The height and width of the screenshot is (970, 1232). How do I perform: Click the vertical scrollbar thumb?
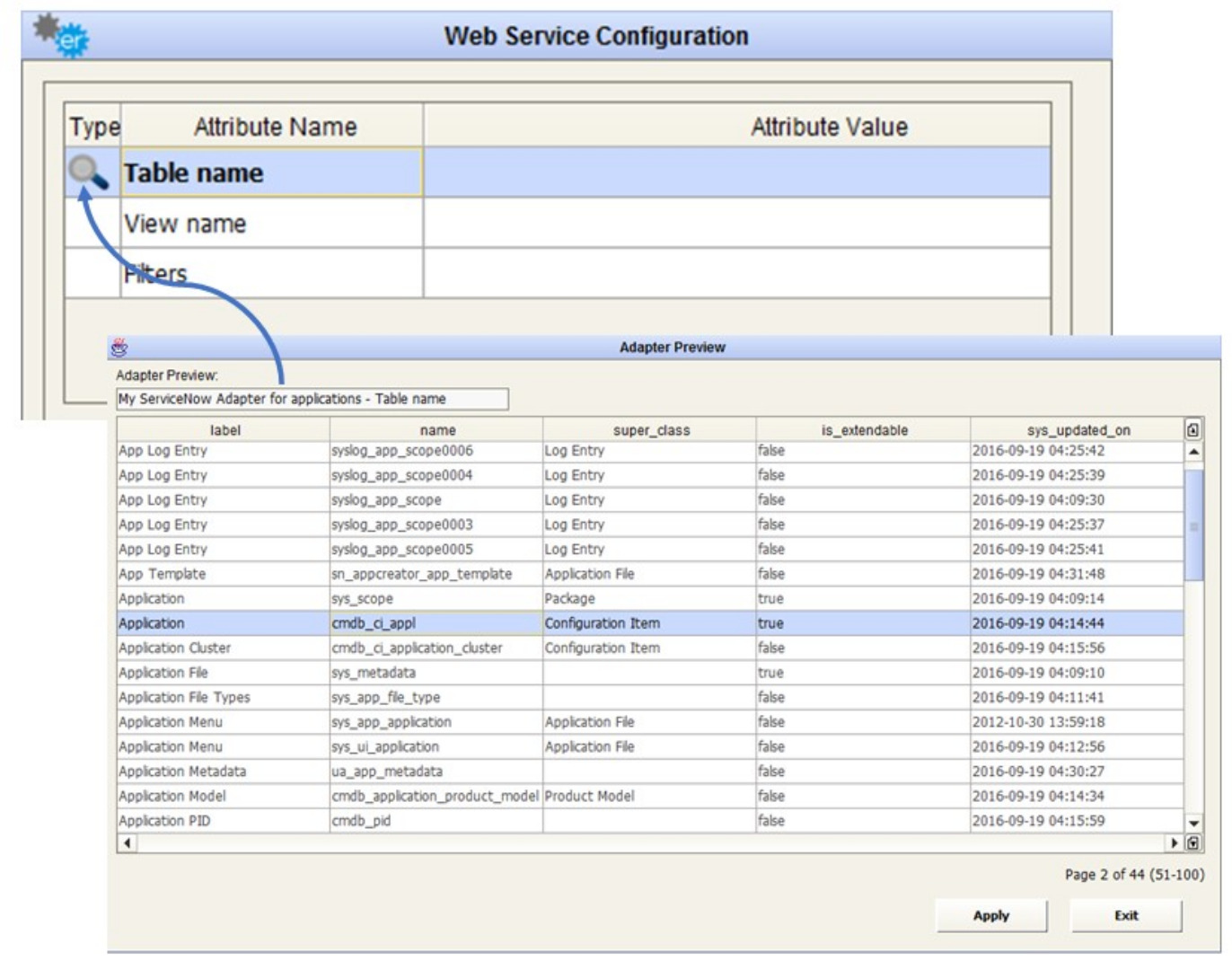click(x=1192, y=525)
